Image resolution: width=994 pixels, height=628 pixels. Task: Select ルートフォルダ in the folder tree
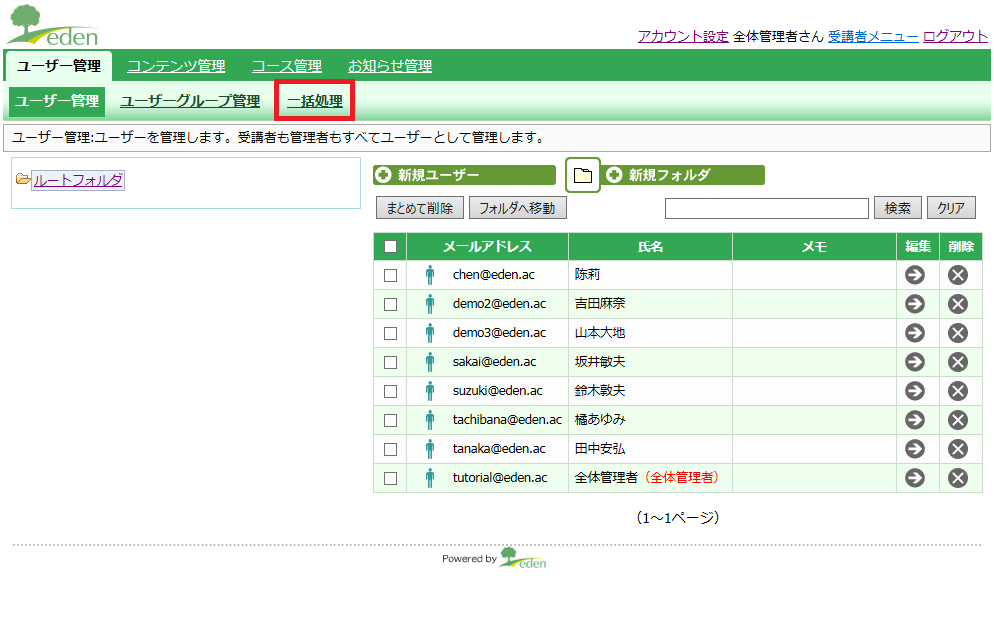pyautogui.click(x=78, y=181)
